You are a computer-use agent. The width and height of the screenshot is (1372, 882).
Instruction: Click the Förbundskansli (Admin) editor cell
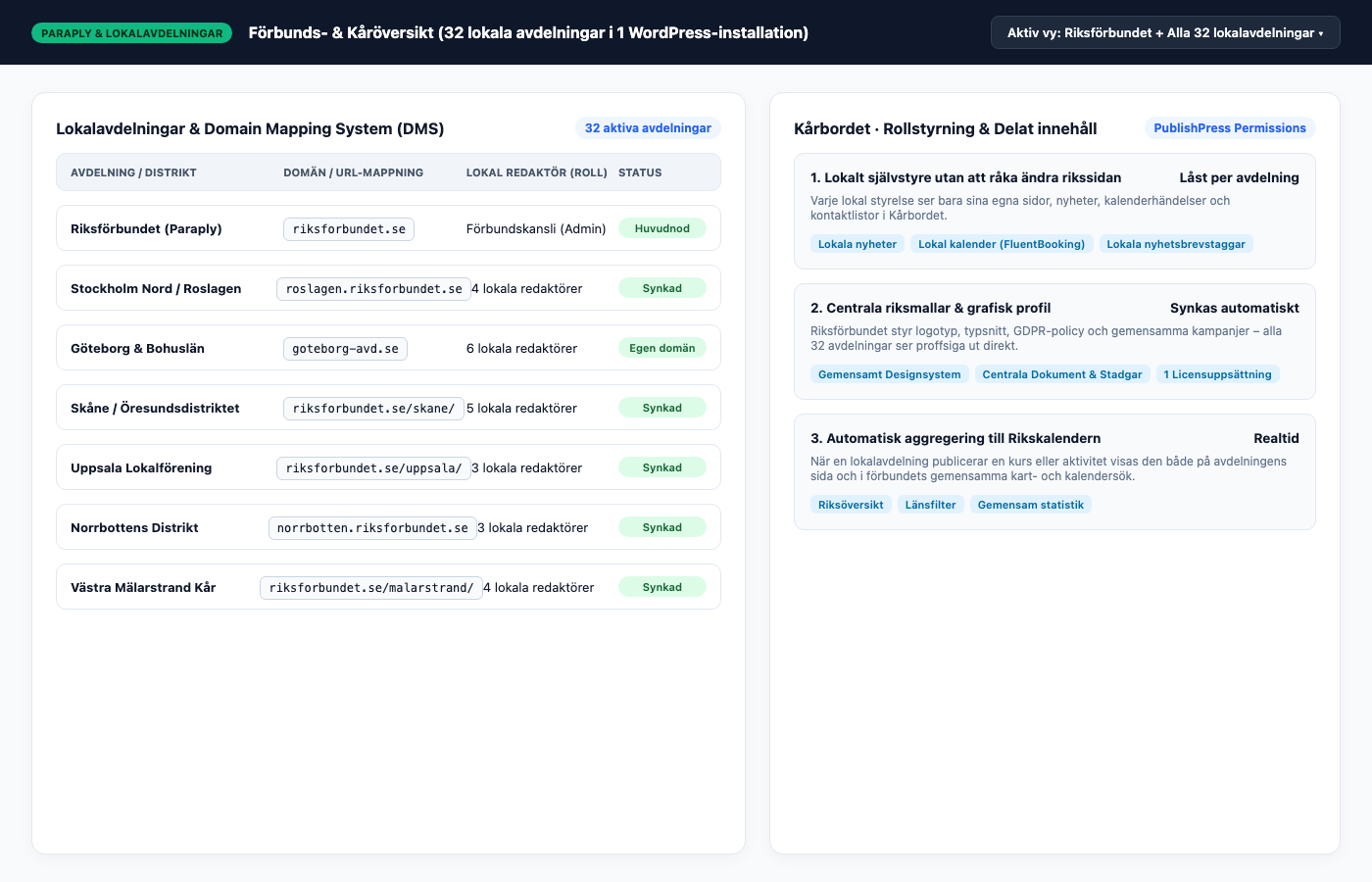[x=536, y=228]
